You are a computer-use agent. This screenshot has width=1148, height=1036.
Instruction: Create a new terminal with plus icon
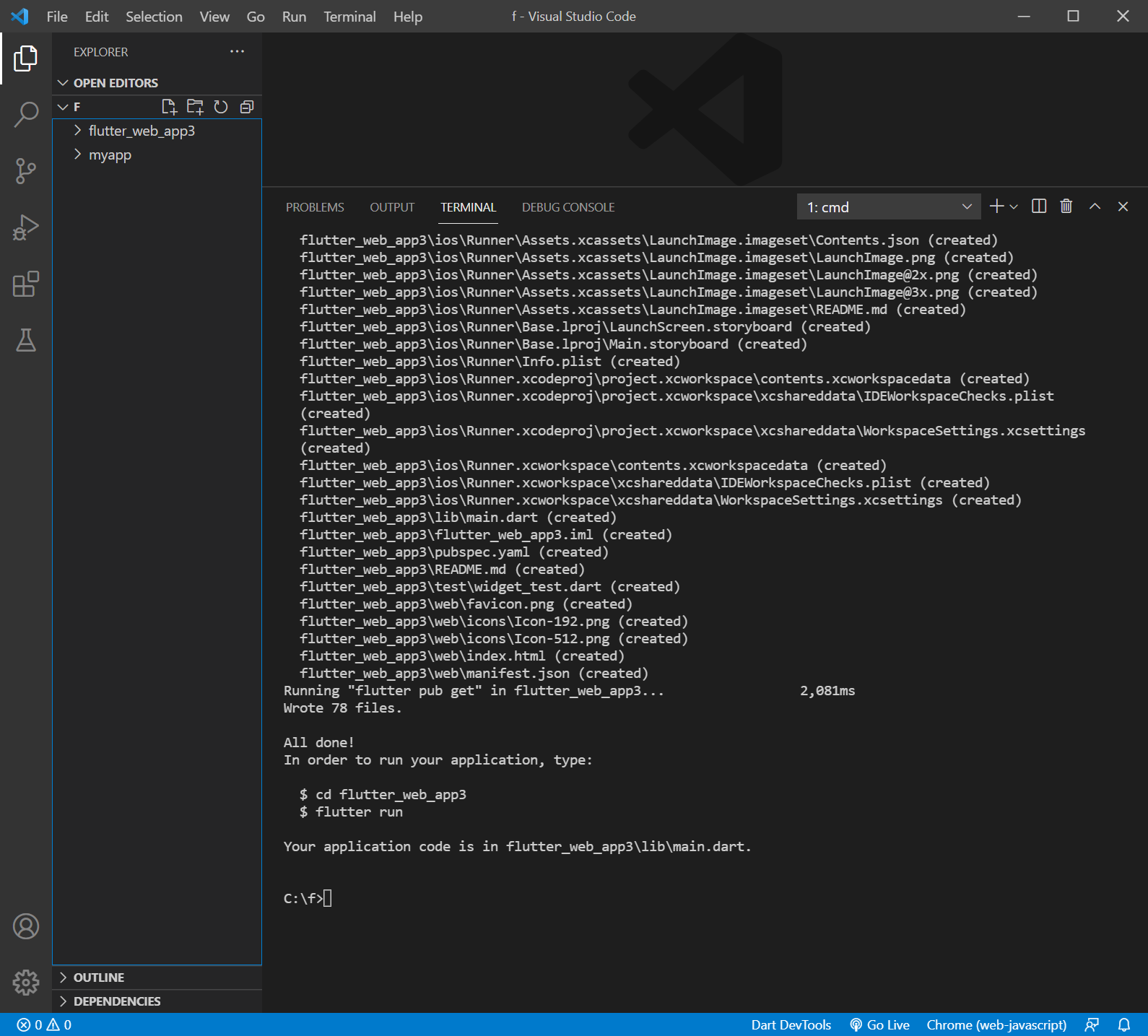pos(996,206)
